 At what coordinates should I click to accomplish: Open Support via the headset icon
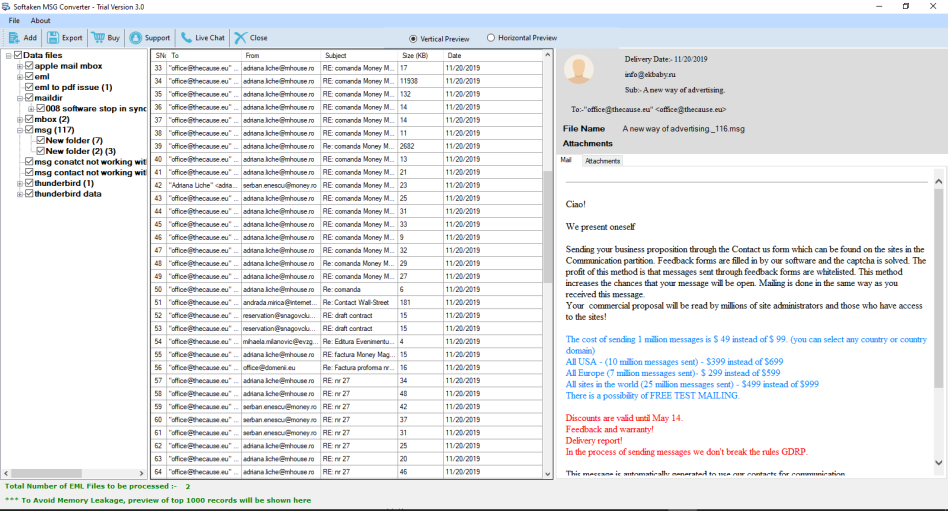(x=135, y=37)
